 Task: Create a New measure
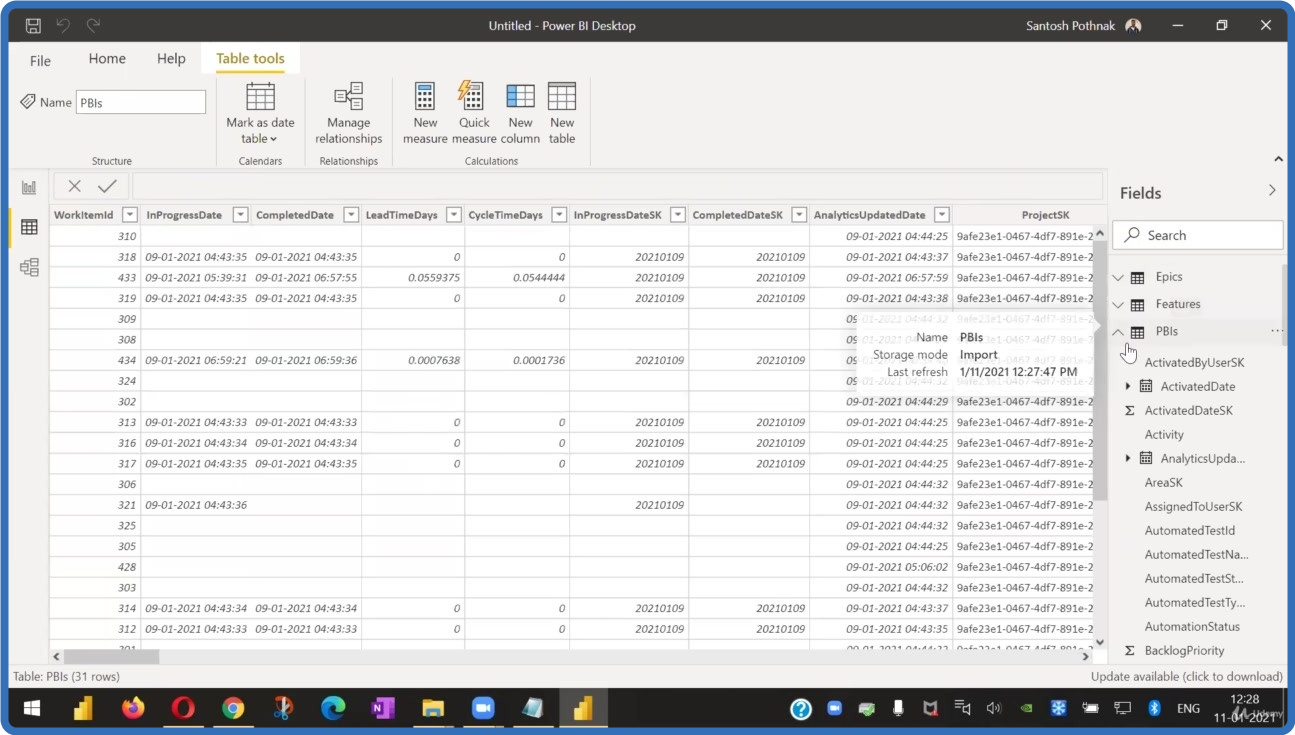(425, 114)
